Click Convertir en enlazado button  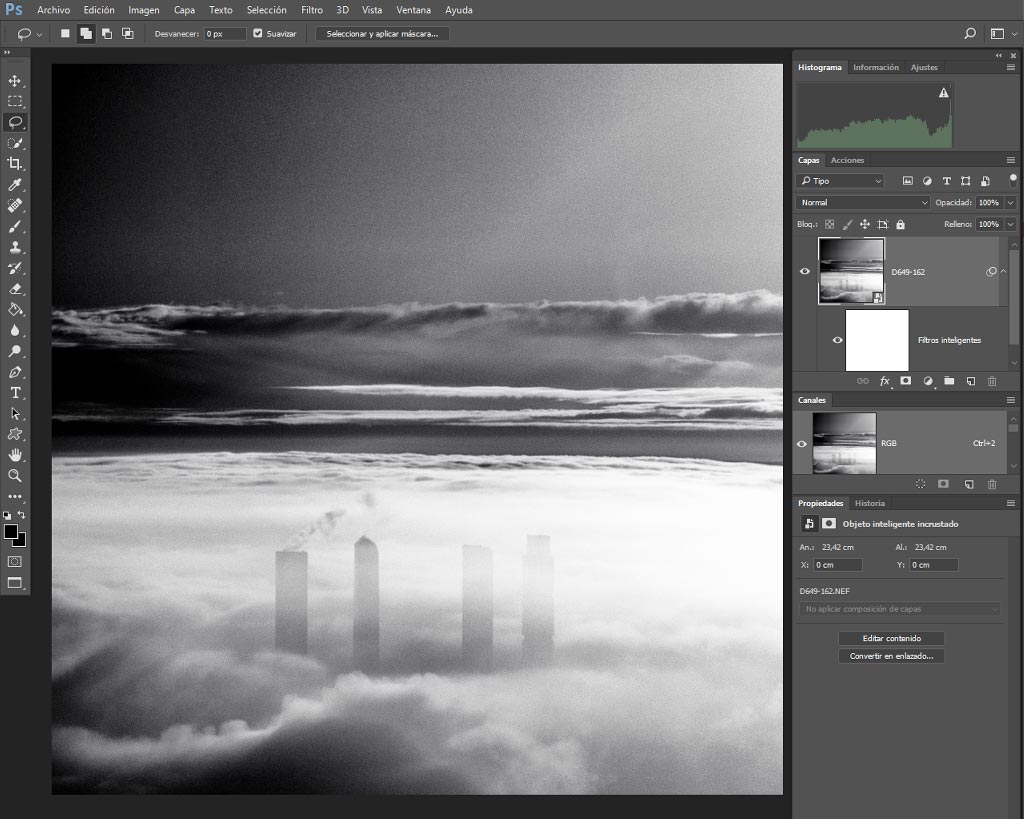click(891, 656)
